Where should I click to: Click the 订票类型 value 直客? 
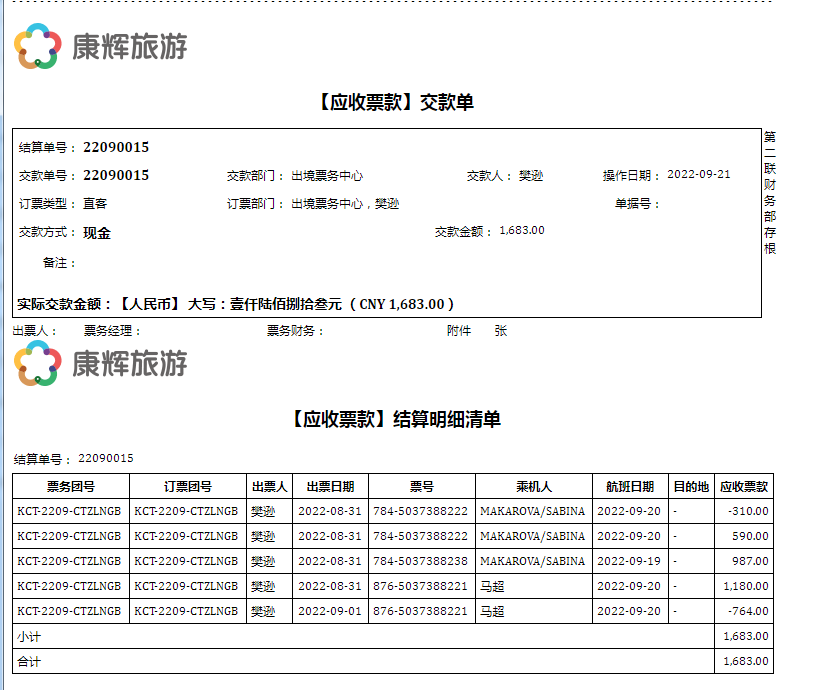[x=95, y=204]
